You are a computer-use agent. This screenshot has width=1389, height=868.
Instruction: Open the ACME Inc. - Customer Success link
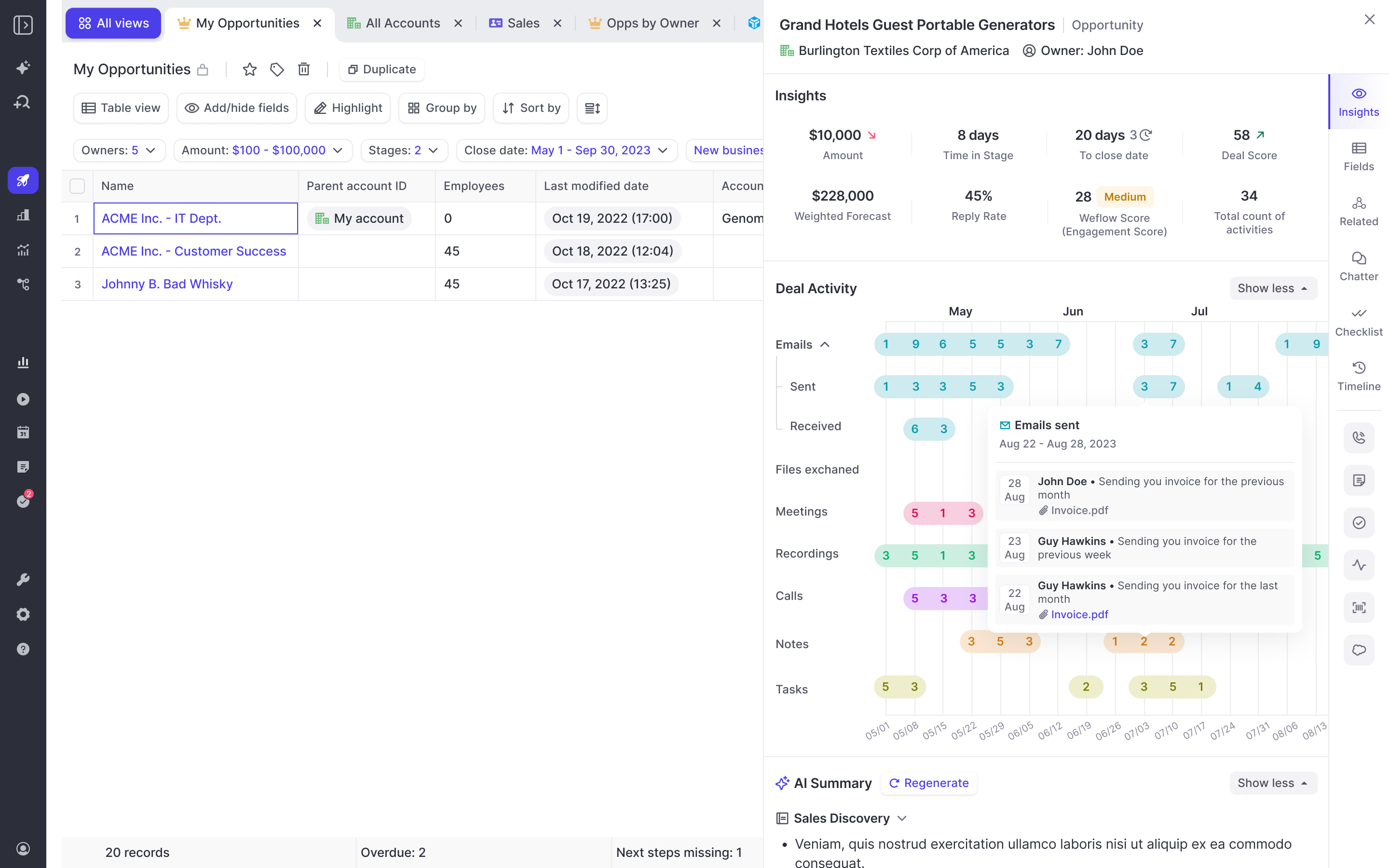[x=193, y=251]
